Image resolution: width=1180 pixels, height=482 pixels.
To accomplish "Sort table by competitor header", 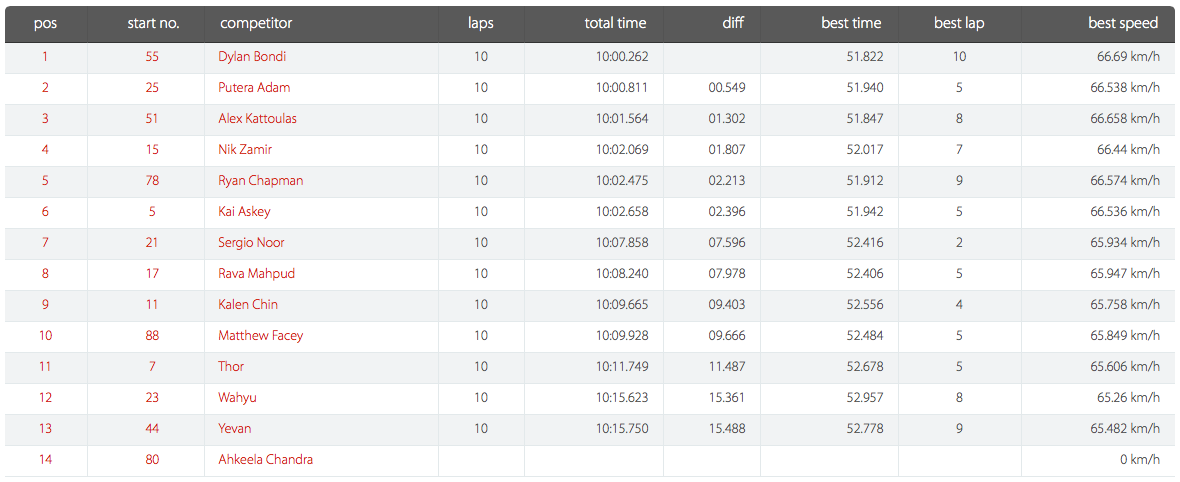I will coord(256,23).
